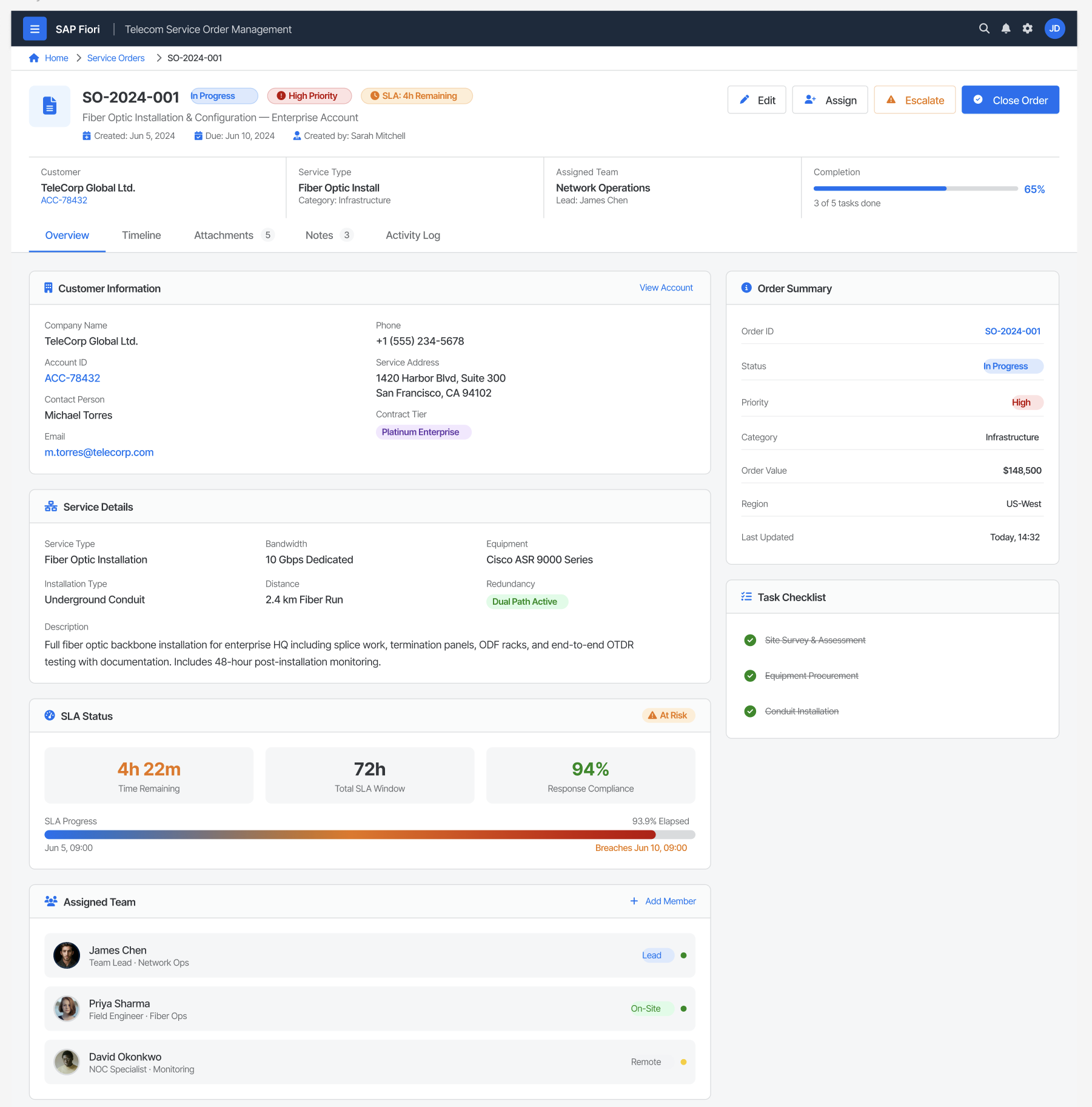This screenshot has height=1107, width=1092.
Task: Open the JD user avatar menu
Action: click(x=1054, y=29)
